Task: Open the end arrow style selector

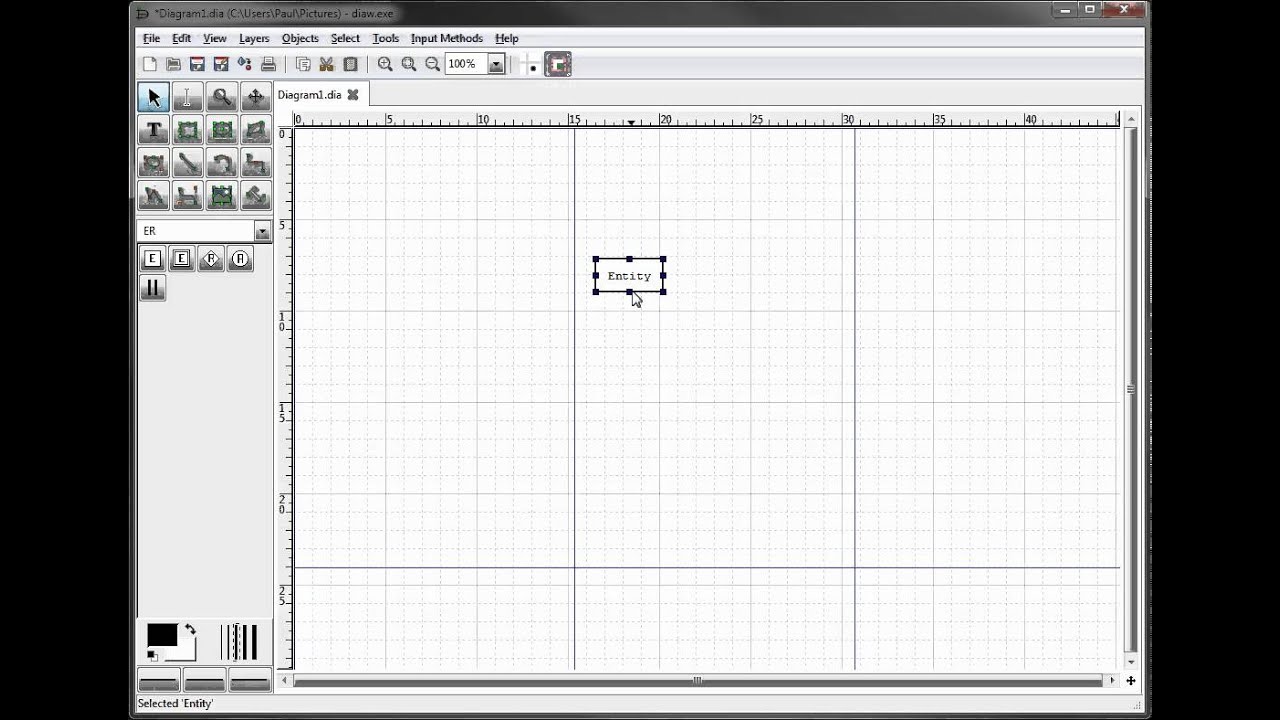Action: point(250,682)
